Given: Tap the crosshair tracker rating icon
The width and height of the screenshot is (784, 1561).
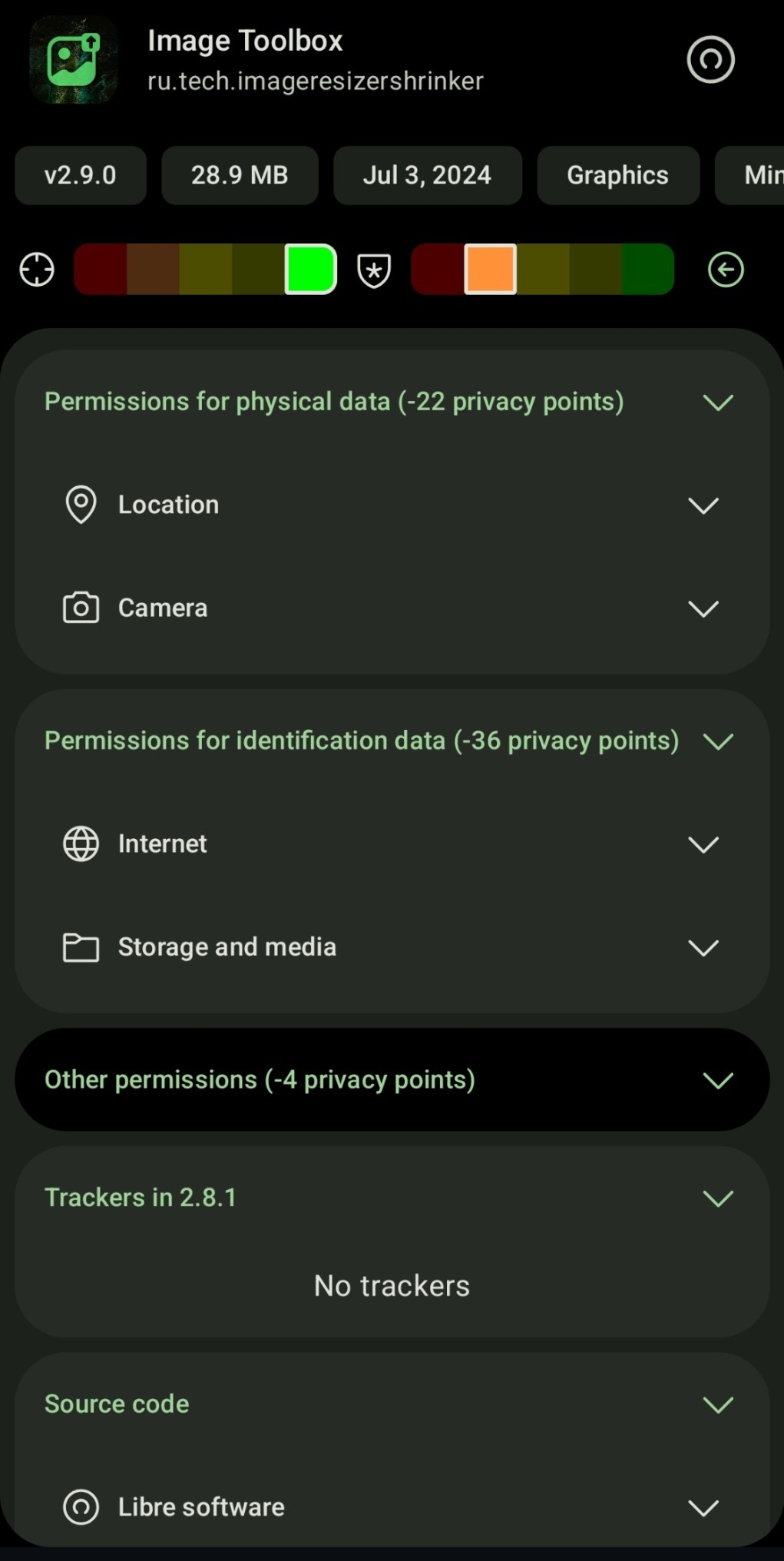Looking at the screenshot, I should point(37,270).
